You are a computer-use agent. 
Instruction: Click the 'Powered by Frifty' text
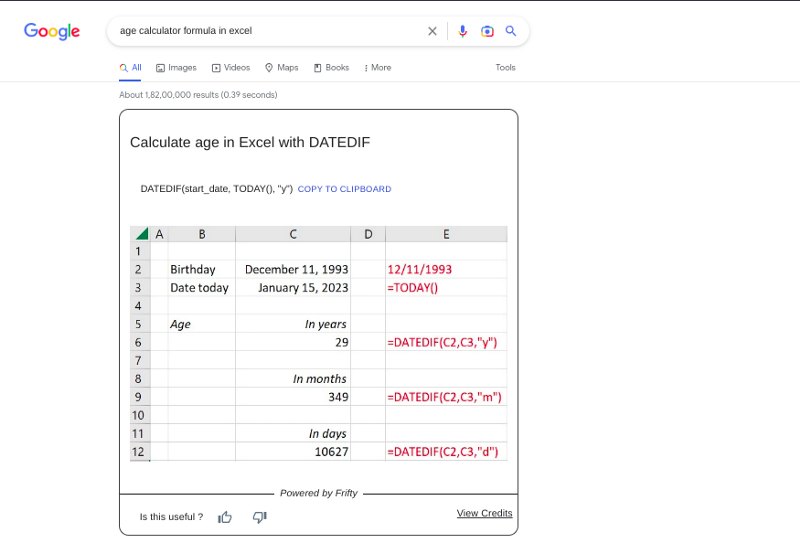click(318, 493)
